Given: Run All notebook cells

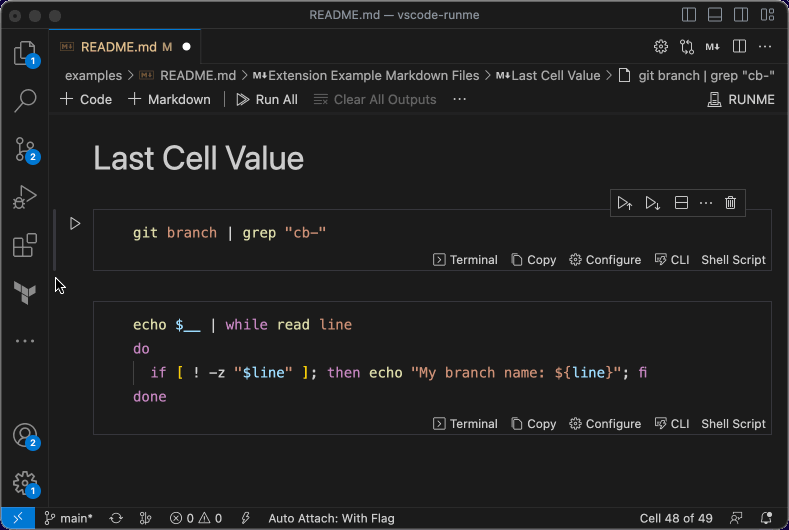Looking at the screenshot, I should (x=267, y=100).
